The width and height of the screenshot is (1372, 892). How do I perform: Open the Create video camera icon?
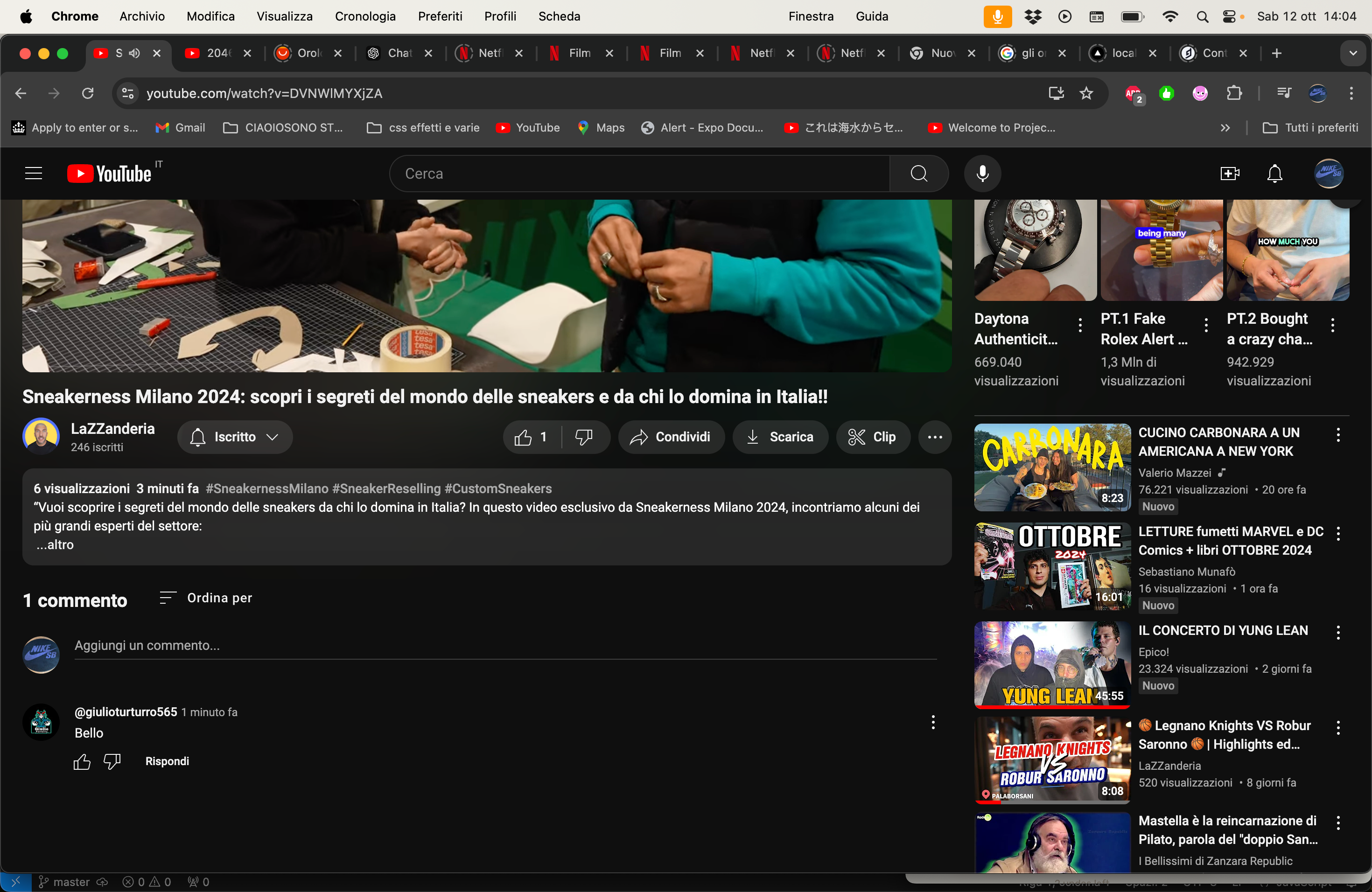point(1230,174)
